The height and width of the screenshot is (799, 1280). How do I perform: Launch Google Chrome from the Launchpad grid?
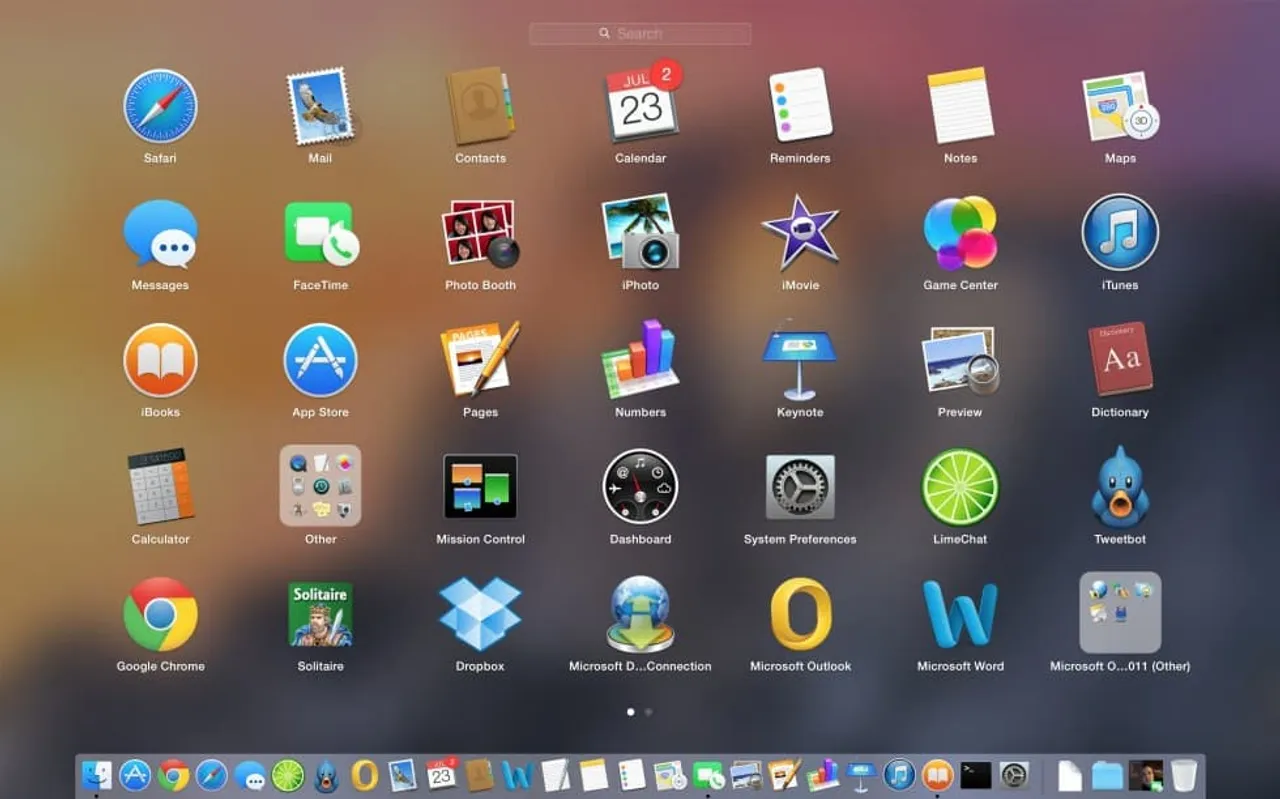click(x=160, y=614)
